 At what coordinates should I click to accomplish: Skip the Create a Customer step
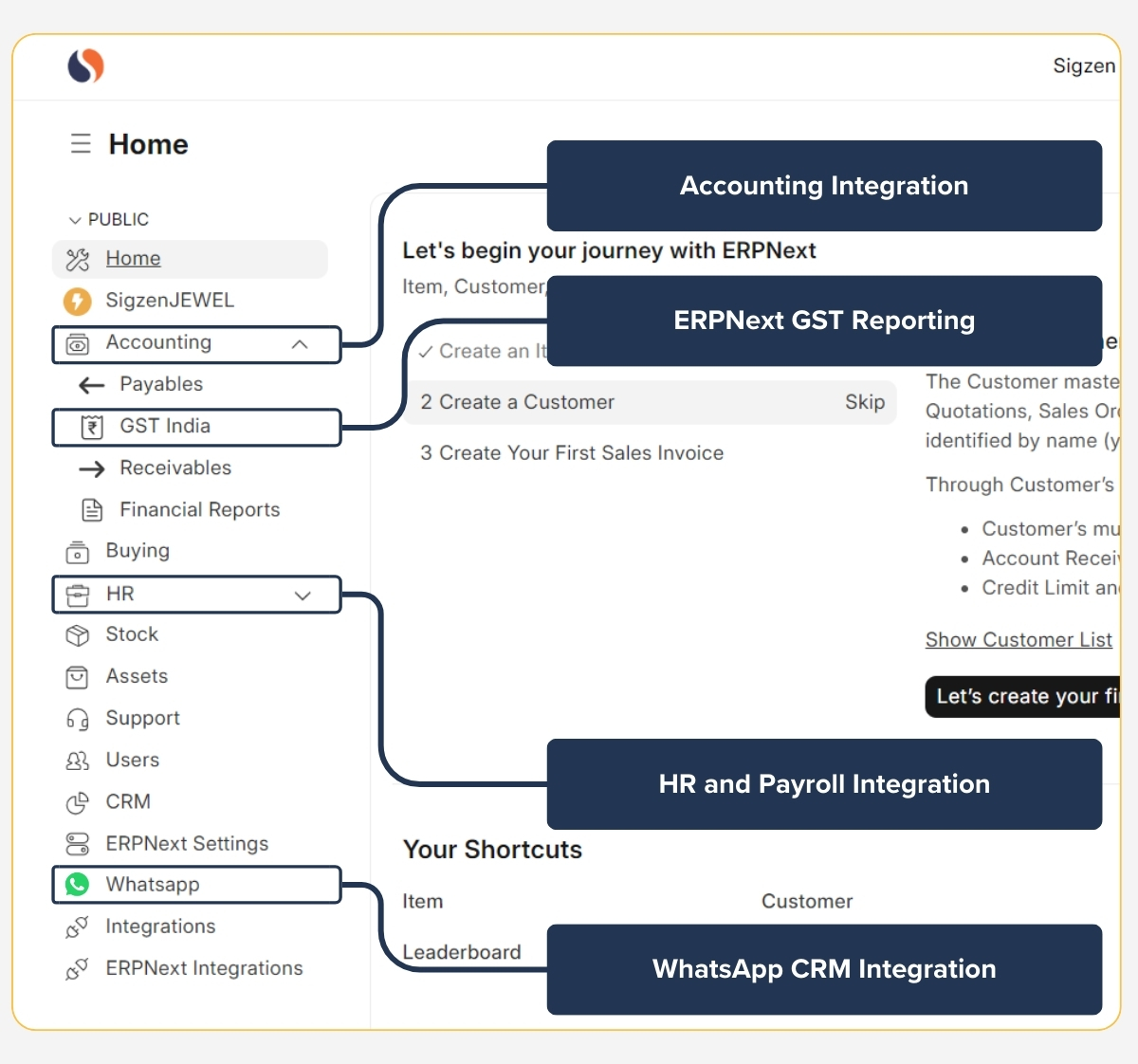click(x=864, y=402)
